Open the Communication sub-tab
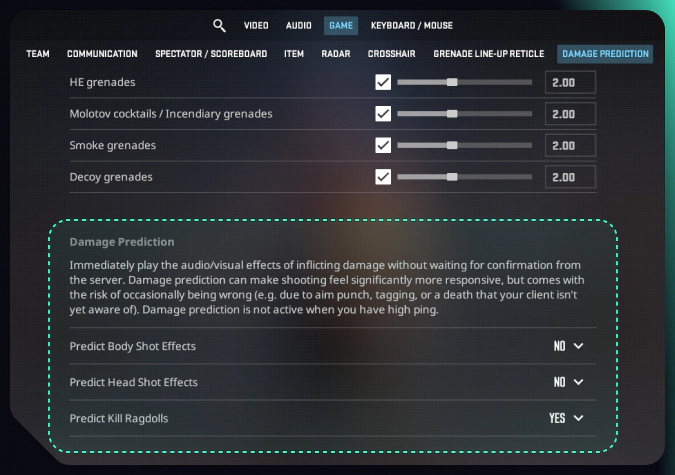The height and width of the screenshot is (475, 675). (102, 54)
